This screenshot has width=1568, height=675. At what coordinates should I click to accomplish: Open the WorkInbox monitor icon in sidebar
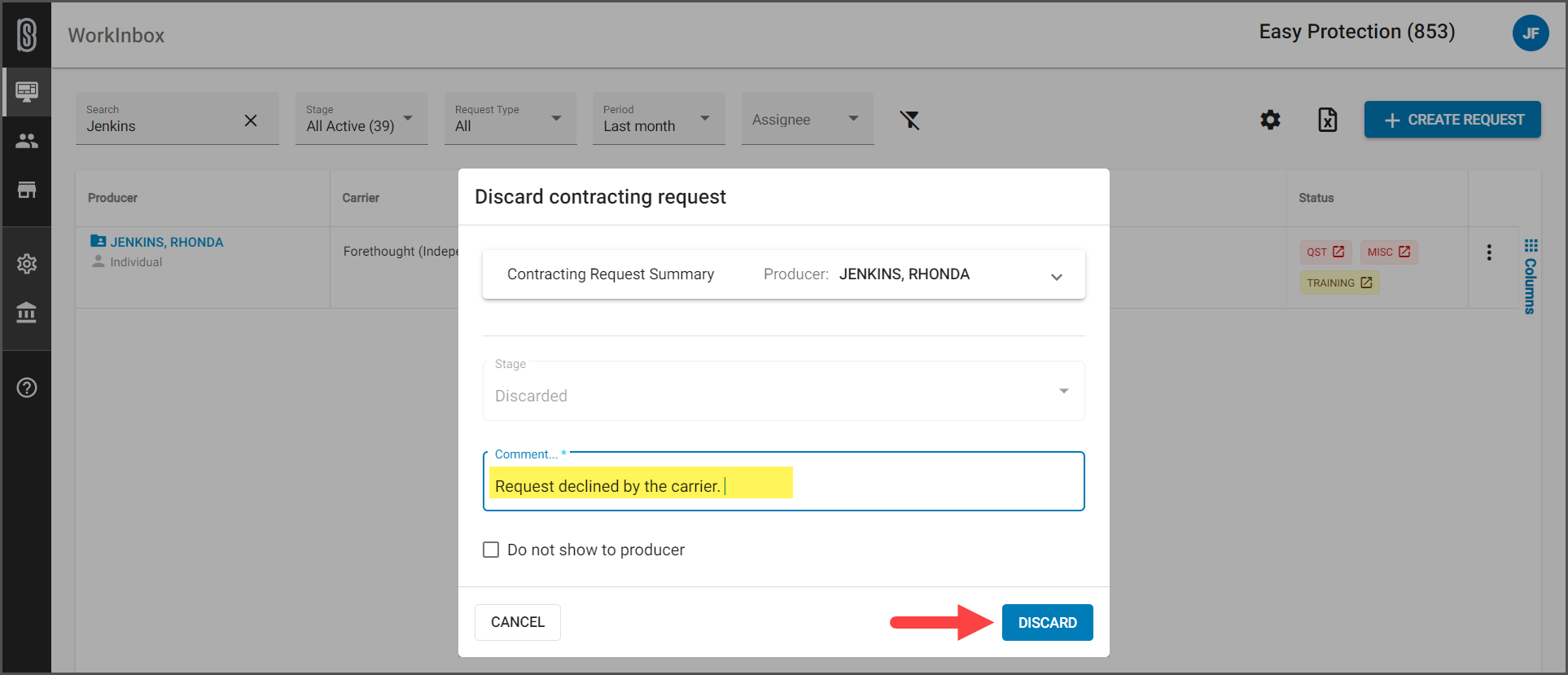[x=27, y=91]
